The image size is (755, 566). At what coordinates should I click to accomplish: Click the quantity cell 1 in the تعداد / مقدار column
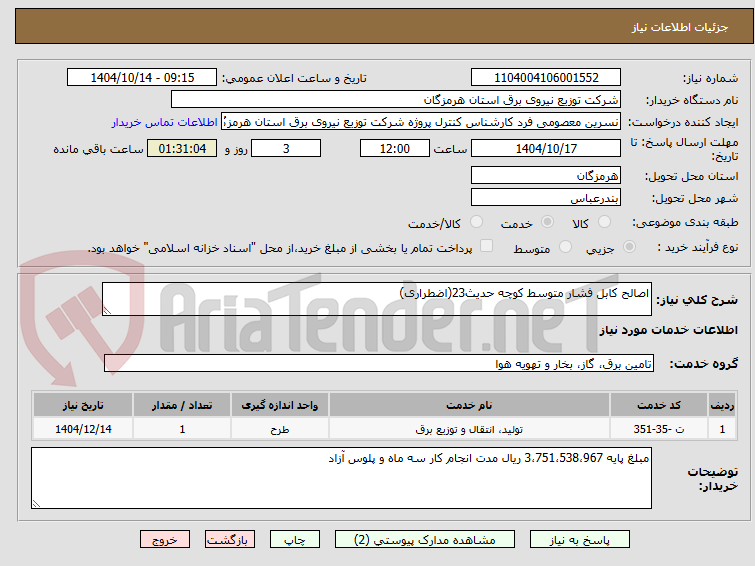(182, 429)
